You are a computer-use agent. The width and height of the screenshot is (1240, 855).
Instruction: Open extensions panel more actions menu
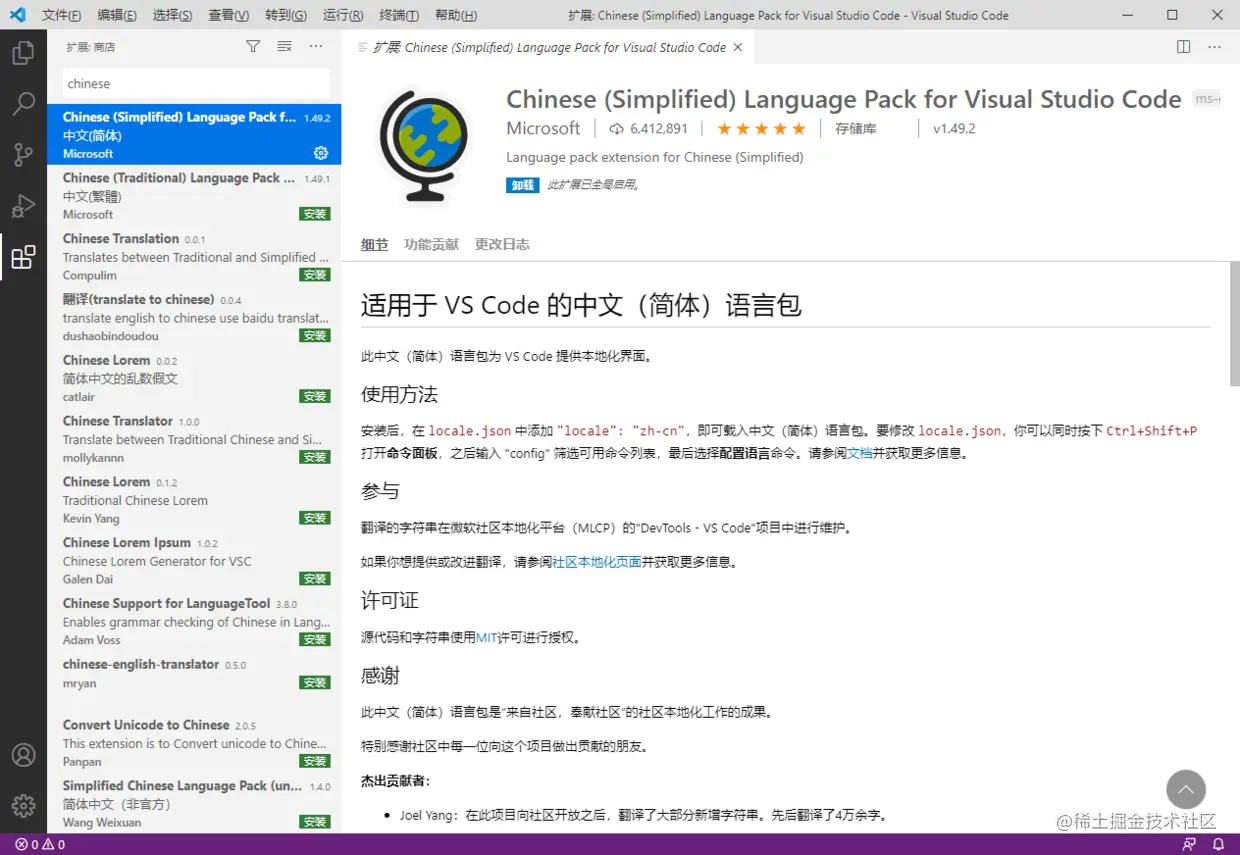316,47
